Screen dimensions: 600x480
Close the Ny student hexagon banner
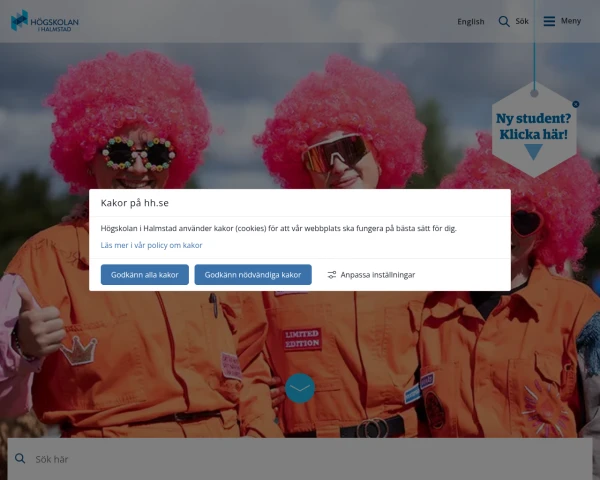pyautogui.click(x=576, y=104)
